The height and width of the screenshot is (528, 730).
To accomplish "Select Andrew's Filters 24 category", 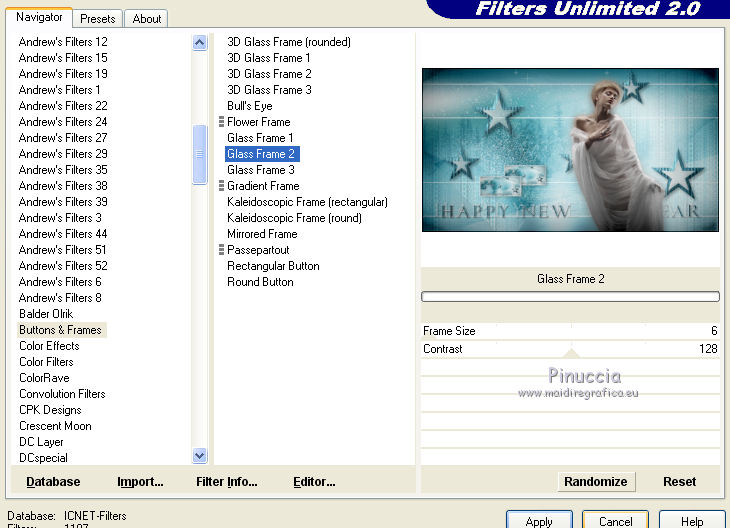I will 63,122.
